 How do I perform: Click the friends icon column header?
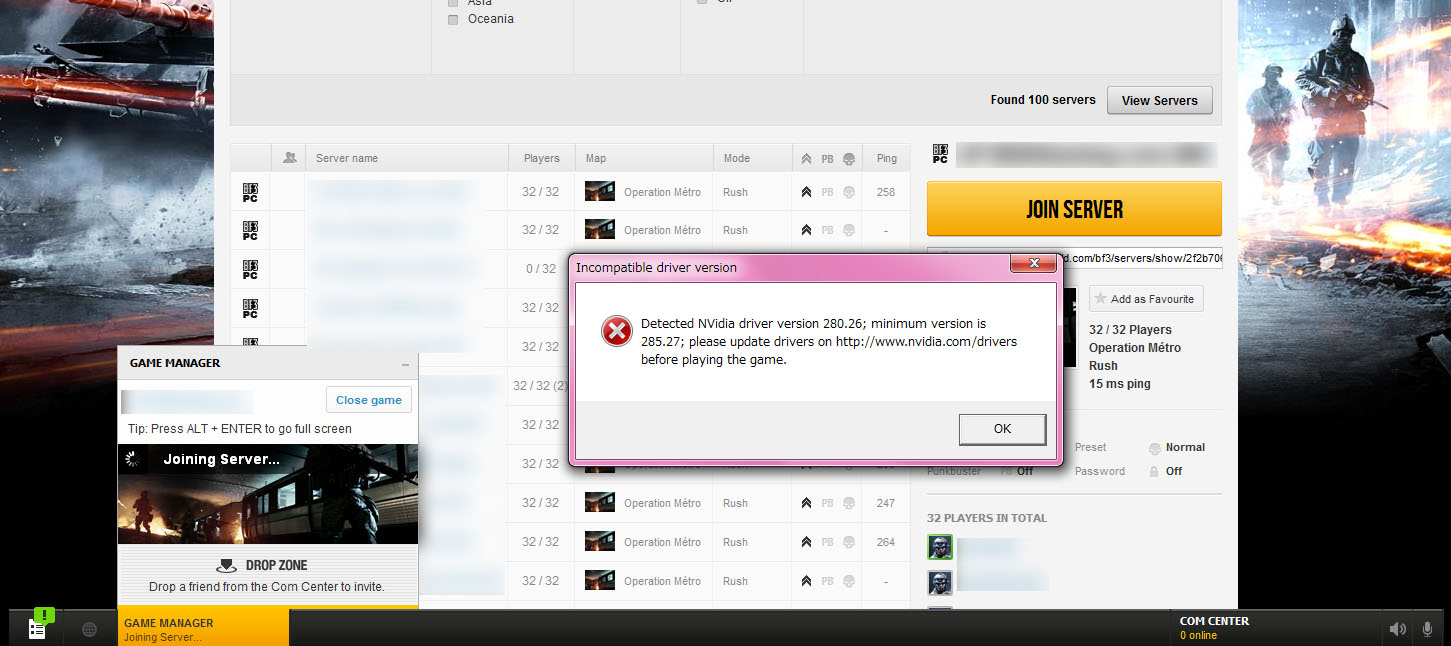[290, 158]
